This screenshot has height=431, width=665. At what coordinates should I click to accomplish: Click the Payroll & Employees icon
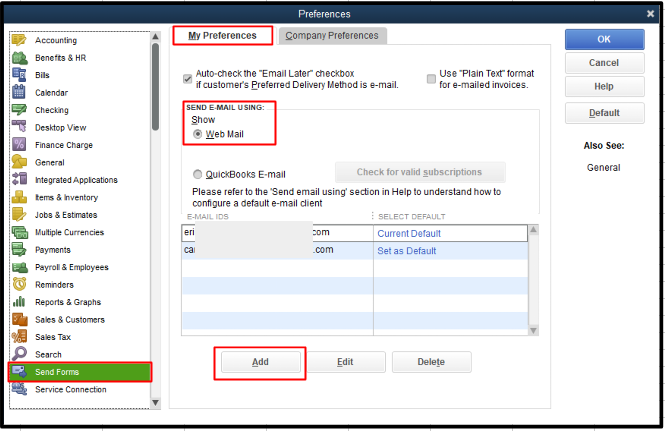[20, 267]
